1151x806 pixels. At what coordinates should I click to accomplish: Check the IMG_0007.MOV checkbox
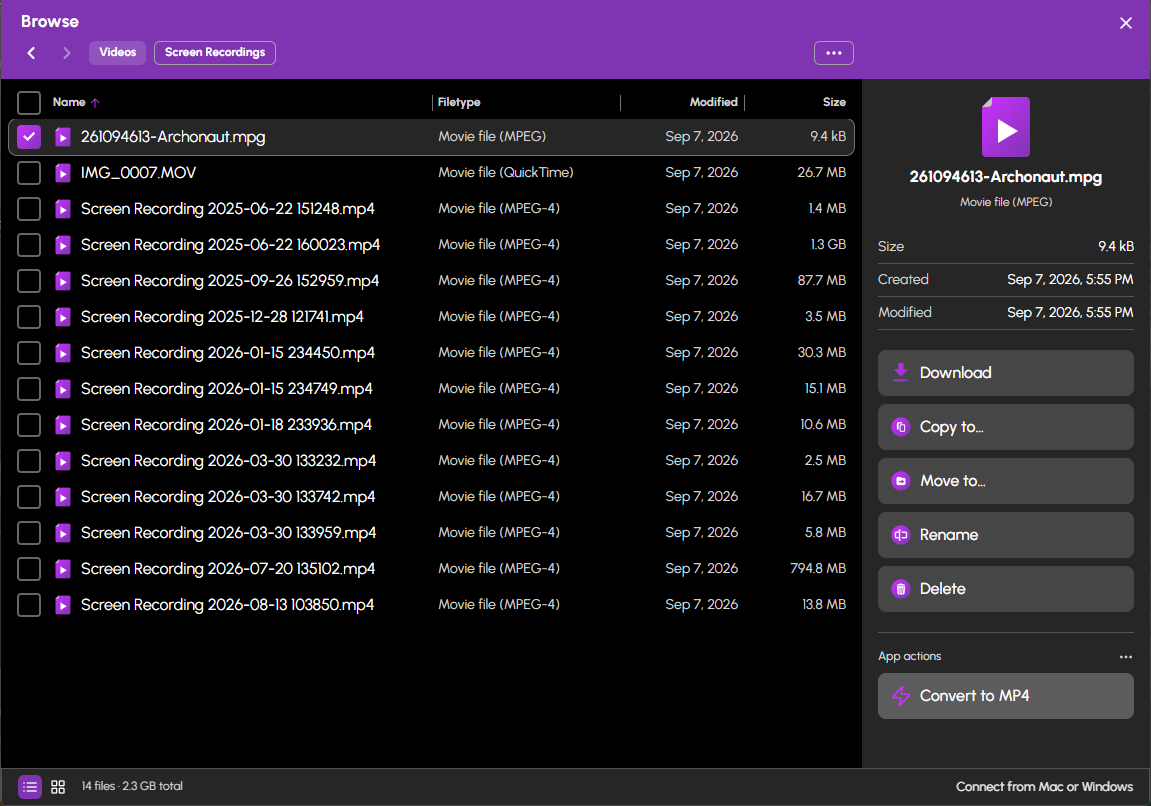29,173
